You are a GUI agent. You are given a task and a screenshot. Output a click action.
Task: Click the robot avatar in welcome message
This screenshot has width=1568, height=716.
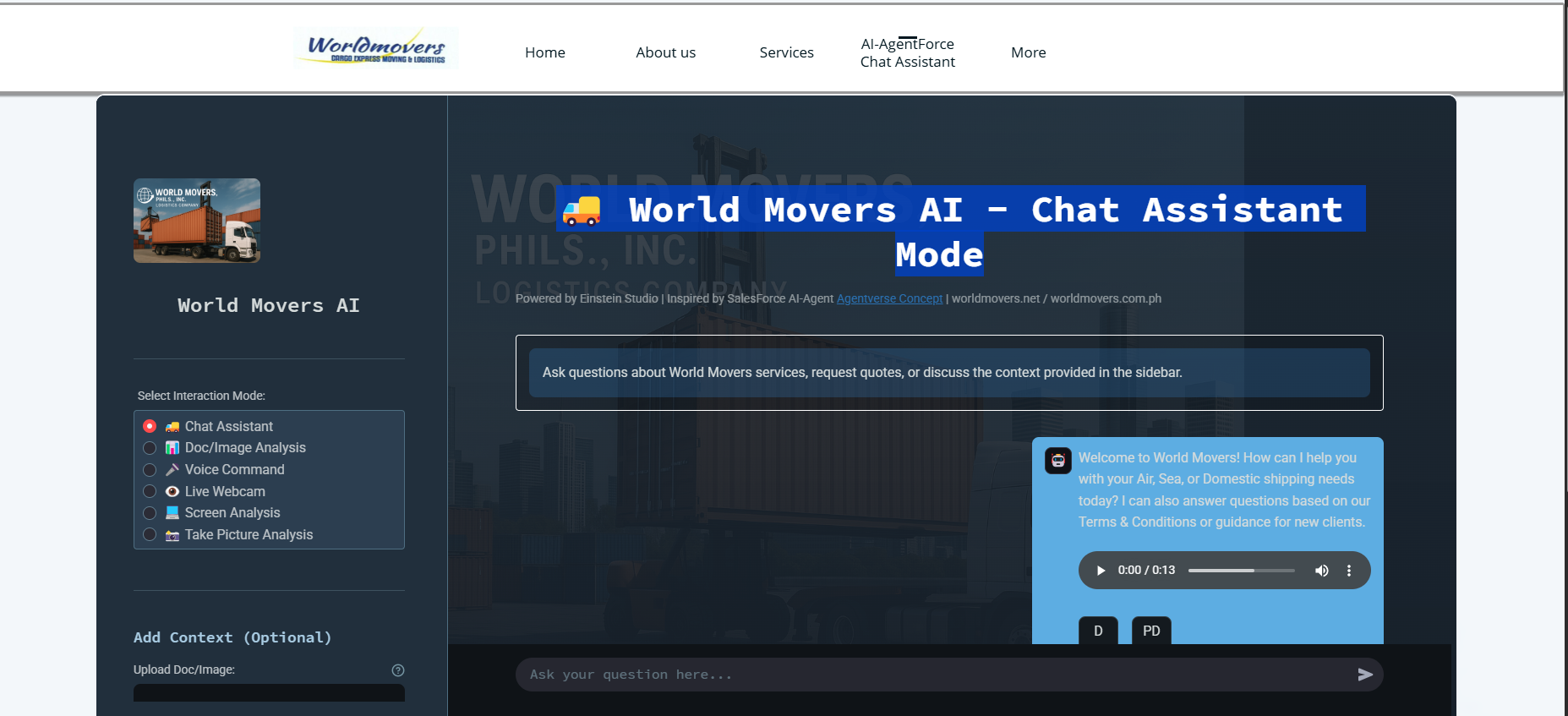tap(1058, 461)
